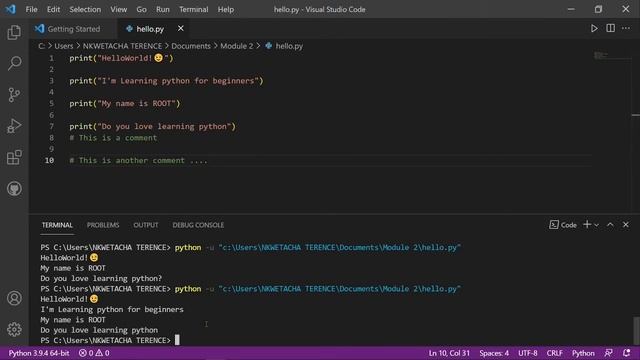Image resolution: width=640 pixels, height=360 pixels.
Task: Run the Python file with the play button
Action: coord(594,29)
